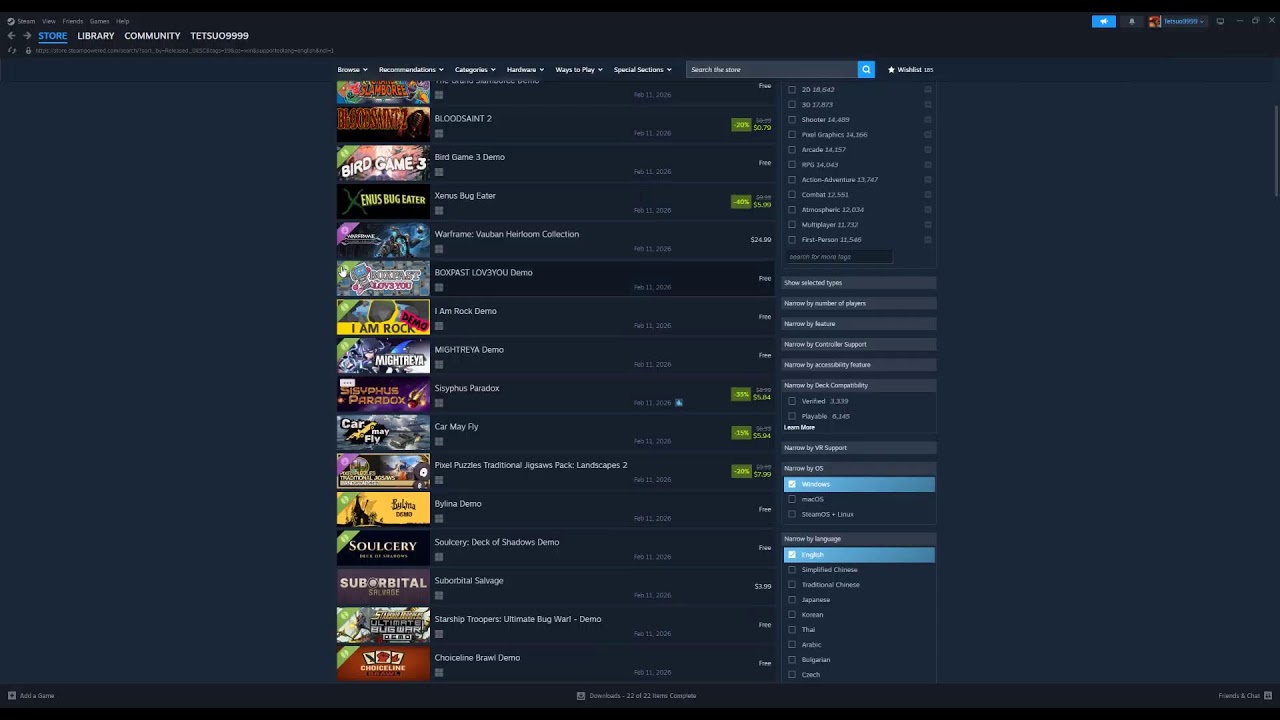Uncheck the Windows OS filter
Image resolution: width=1280 pixels, height=720 pixels.
coord(792,484)
